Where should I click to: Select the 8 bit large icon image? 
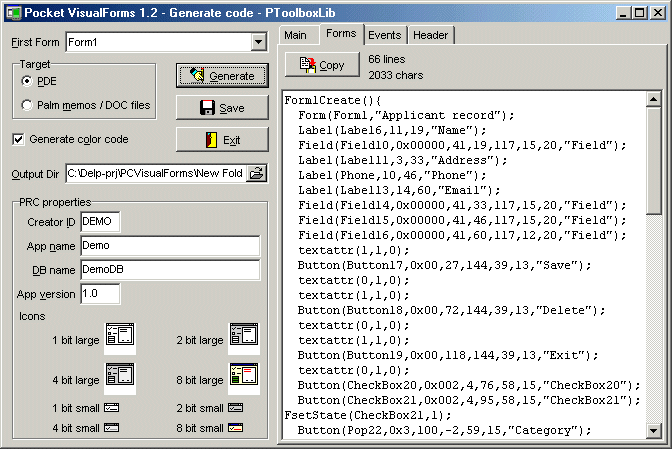coord(243,378)
